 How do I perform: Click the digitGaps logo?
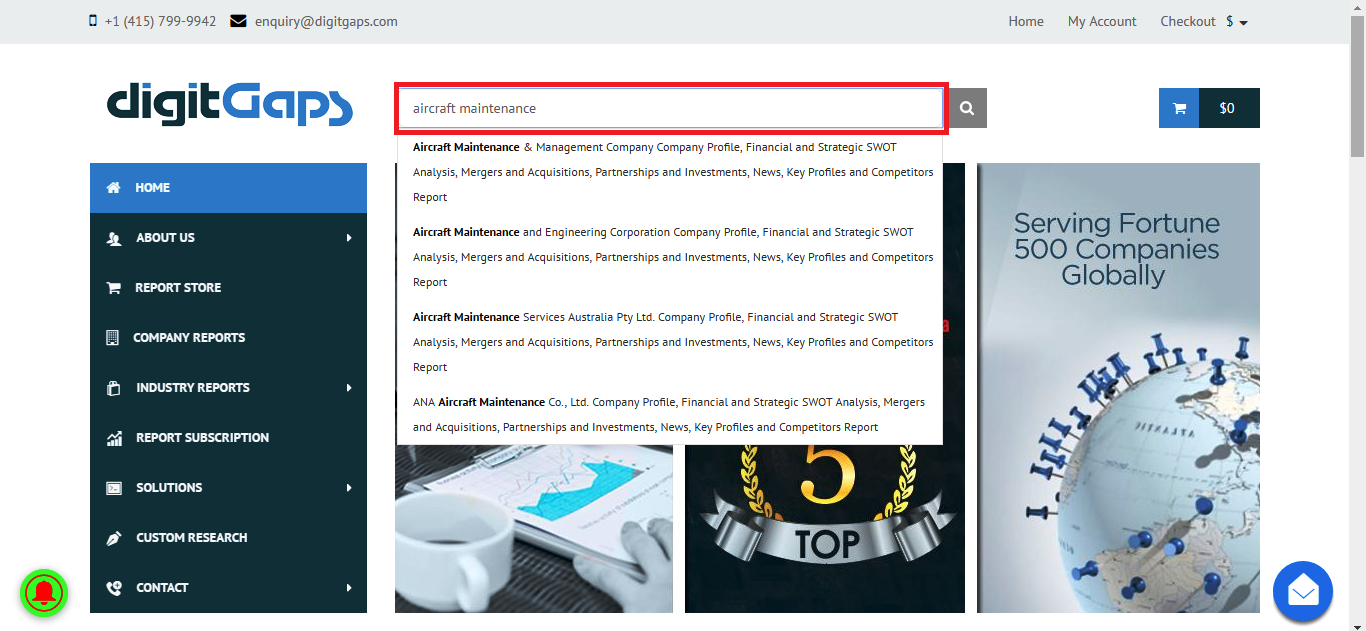click(x=230, y=105)
